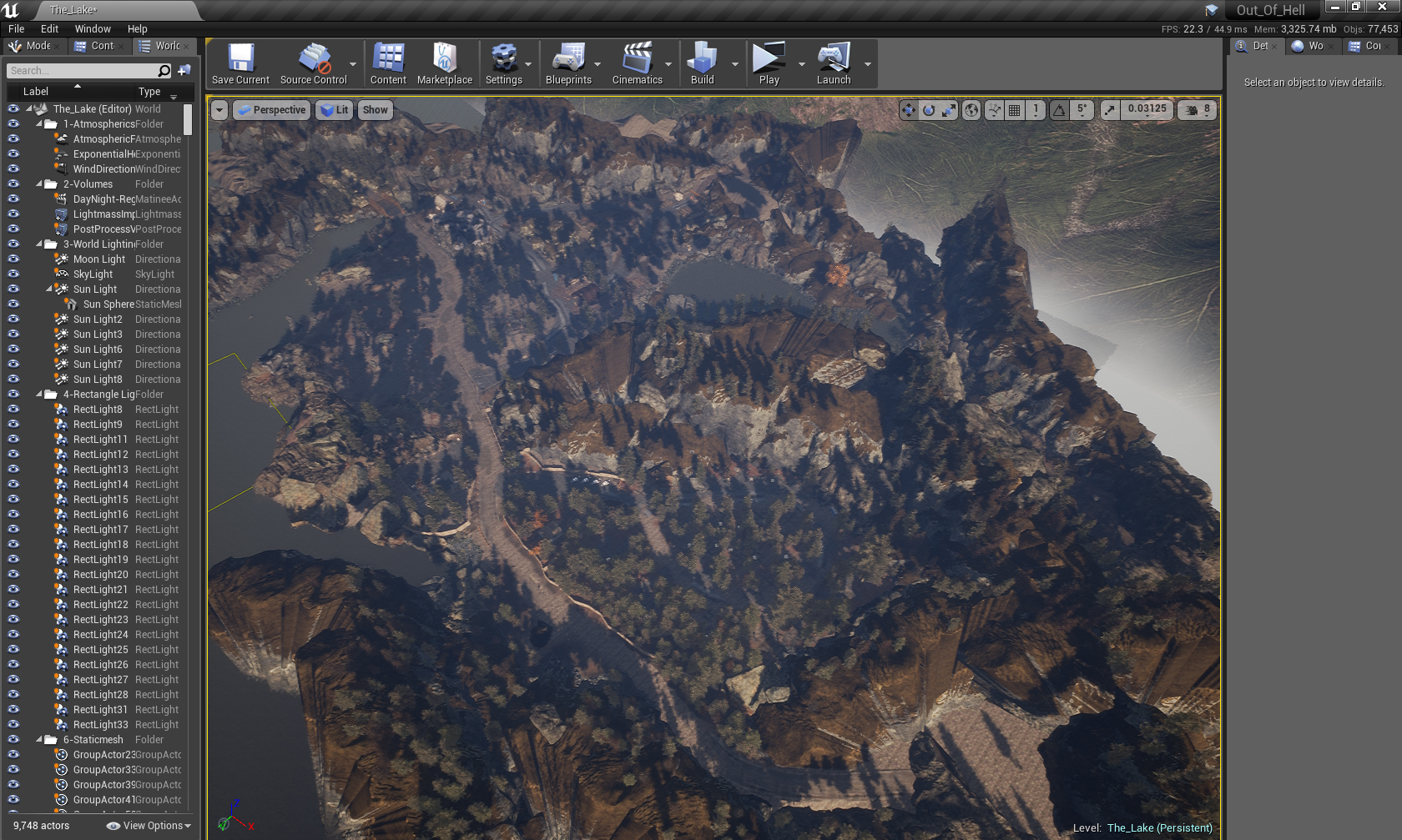Open the Cinematics dropdown arrow
Image resolution: width=1402 pixels, height=840 pixels.
tap(668, 64)
